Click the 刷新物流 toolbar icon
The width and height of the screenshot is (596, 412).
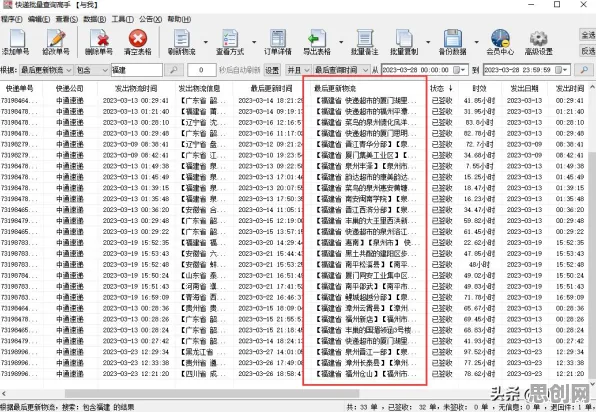pos(182,42)
